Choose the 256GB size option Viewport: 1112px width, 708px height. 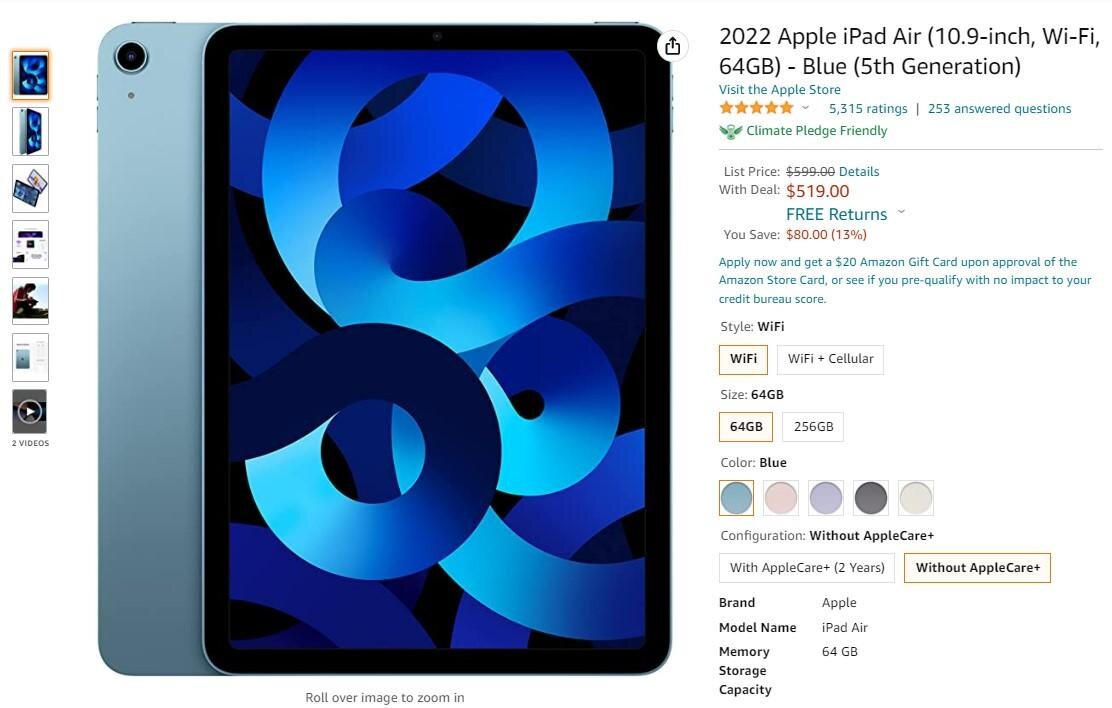tap(813, 427)
